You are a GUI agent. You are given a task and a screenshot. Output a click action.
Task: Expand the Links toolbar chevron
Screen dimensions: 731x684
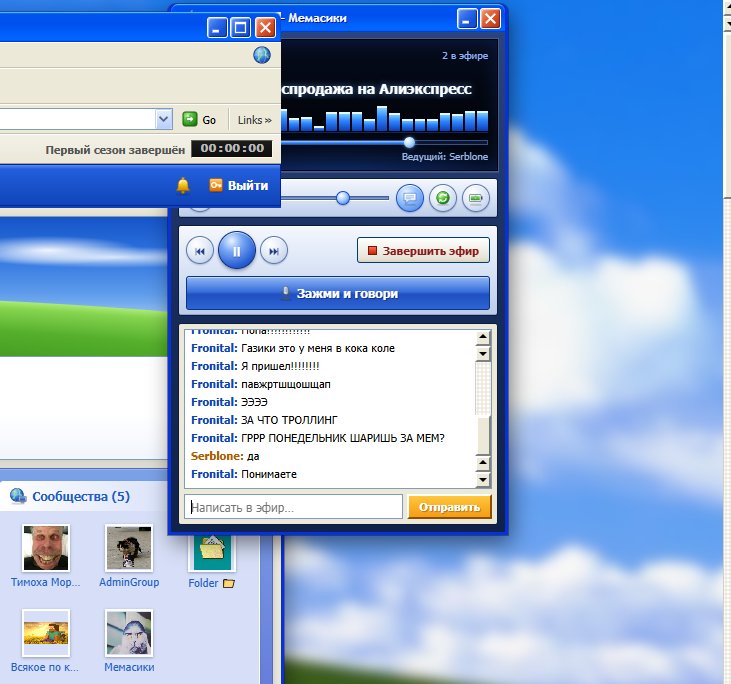point(255,120)
